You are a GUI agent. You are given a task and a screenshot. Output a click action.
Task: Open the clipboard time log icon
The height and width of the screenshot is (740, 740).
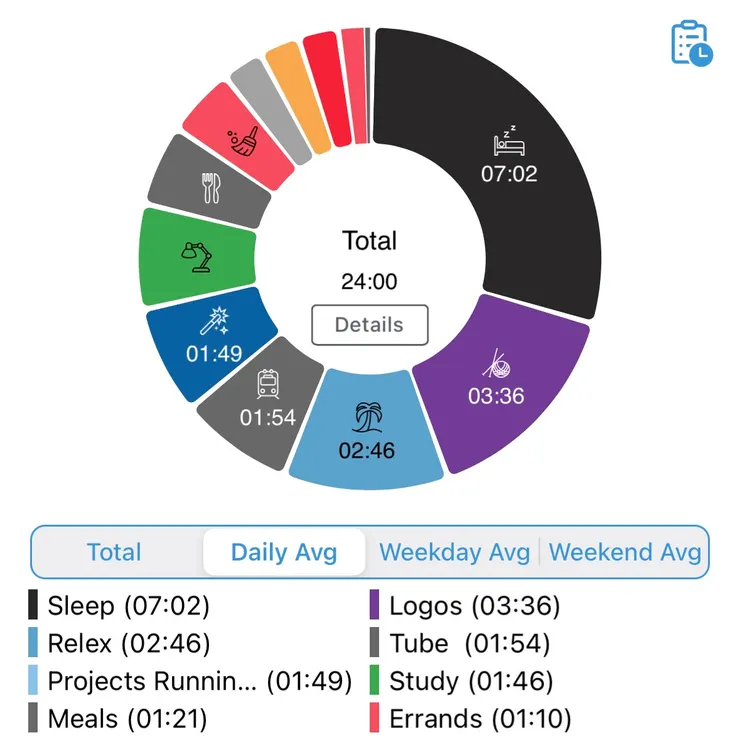coord(691,44)
